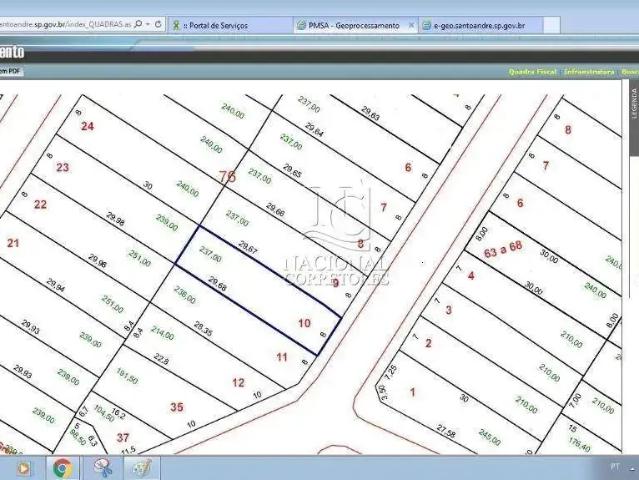This screenshot has height=480, width=639.
Task: Click the 214,00 area value
Action: coord(162,333)
